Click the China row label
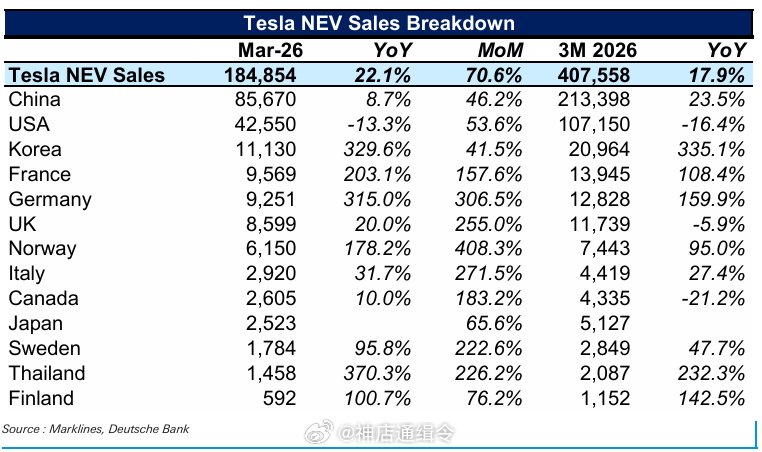Viewport: 762px width, 452px height. pyautogui.click(x=35, y=99)
